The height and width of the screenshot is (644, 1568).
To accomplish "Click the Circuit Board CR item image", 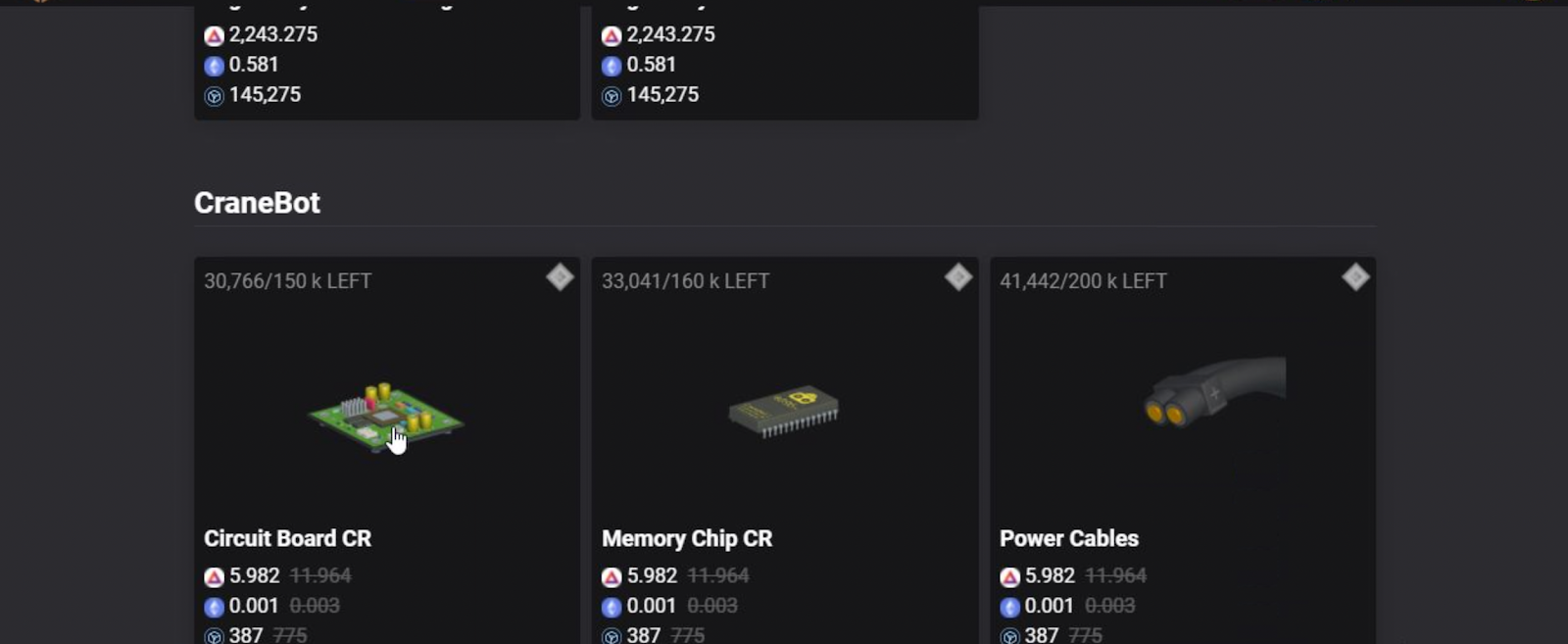I will (385, 417).
